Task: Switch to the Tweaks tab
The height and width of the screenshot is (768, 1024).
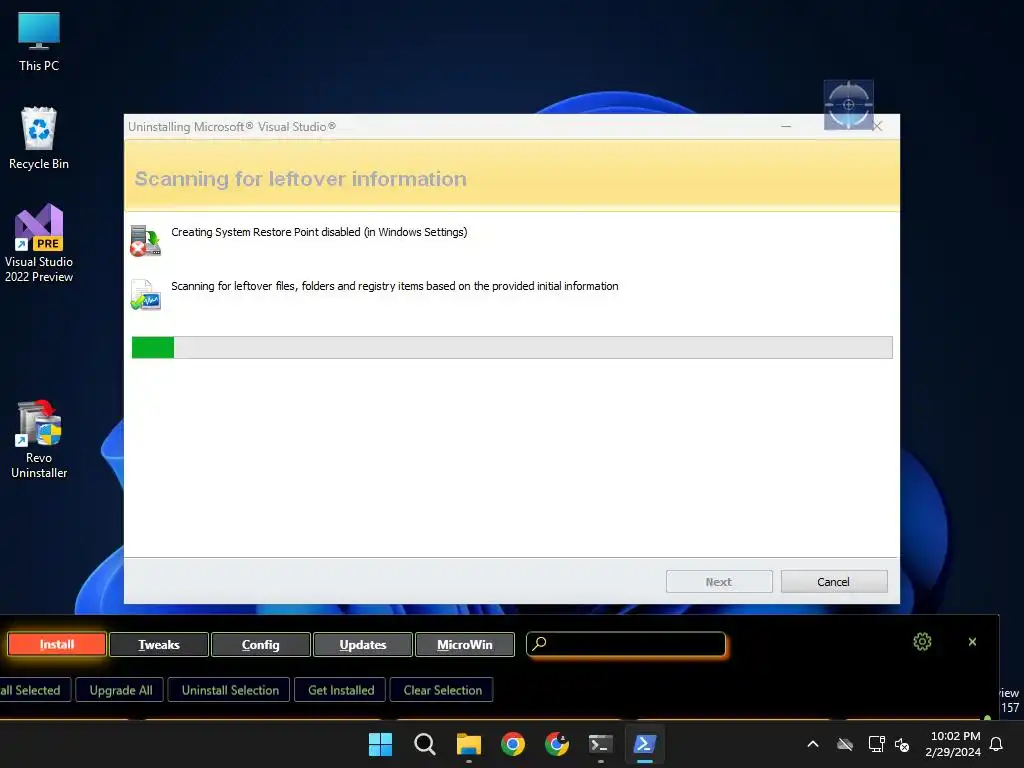Action: [159, 645]
